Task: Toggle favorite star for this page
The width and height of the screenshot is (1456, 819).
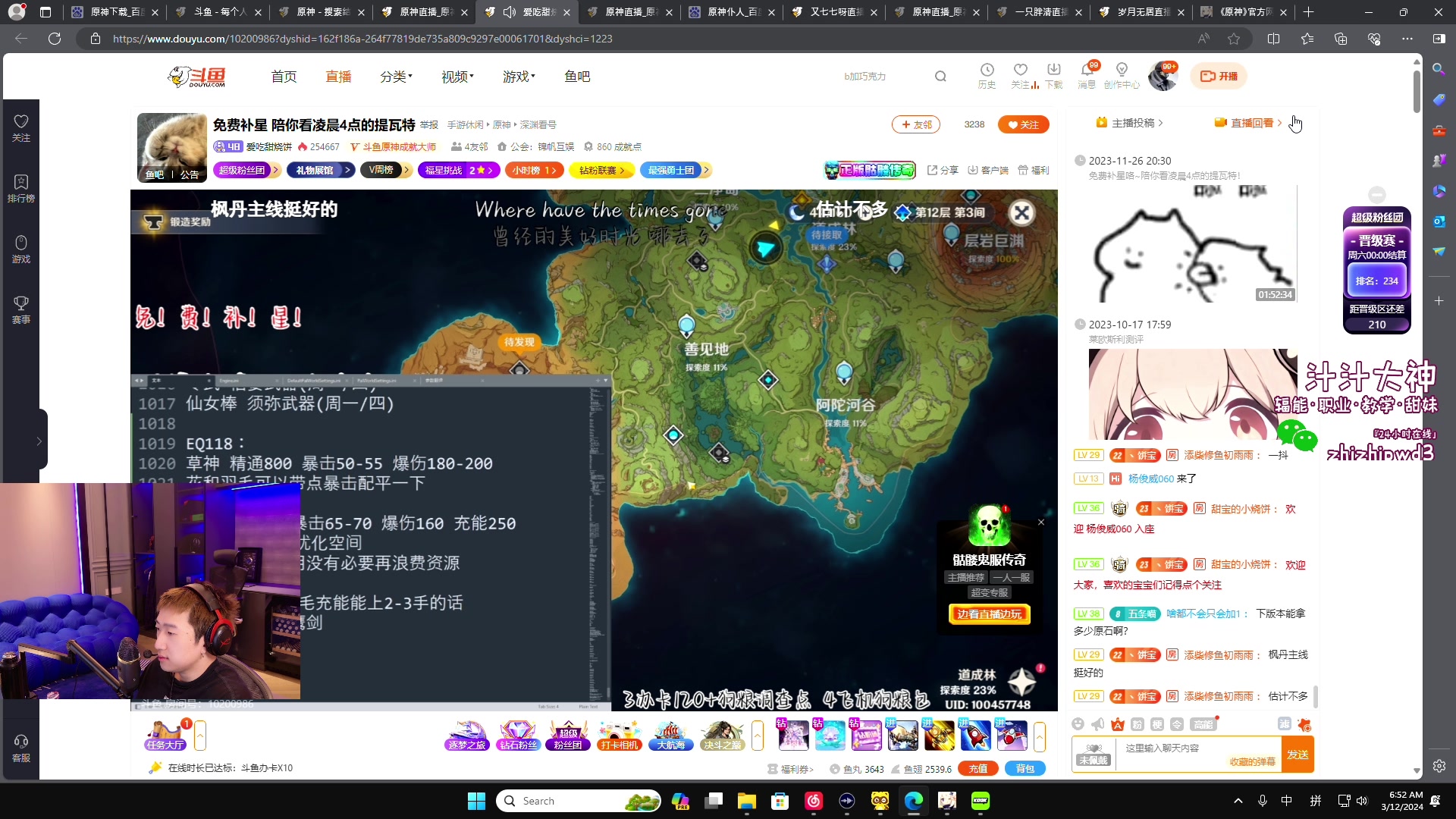Action: [1234, 39]
